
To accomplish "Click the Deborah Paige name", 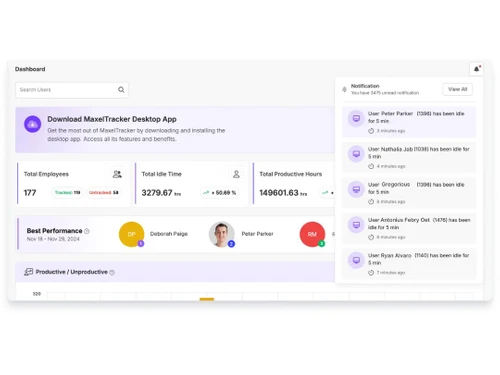I will pyautogui.click(x=169, y=234).
